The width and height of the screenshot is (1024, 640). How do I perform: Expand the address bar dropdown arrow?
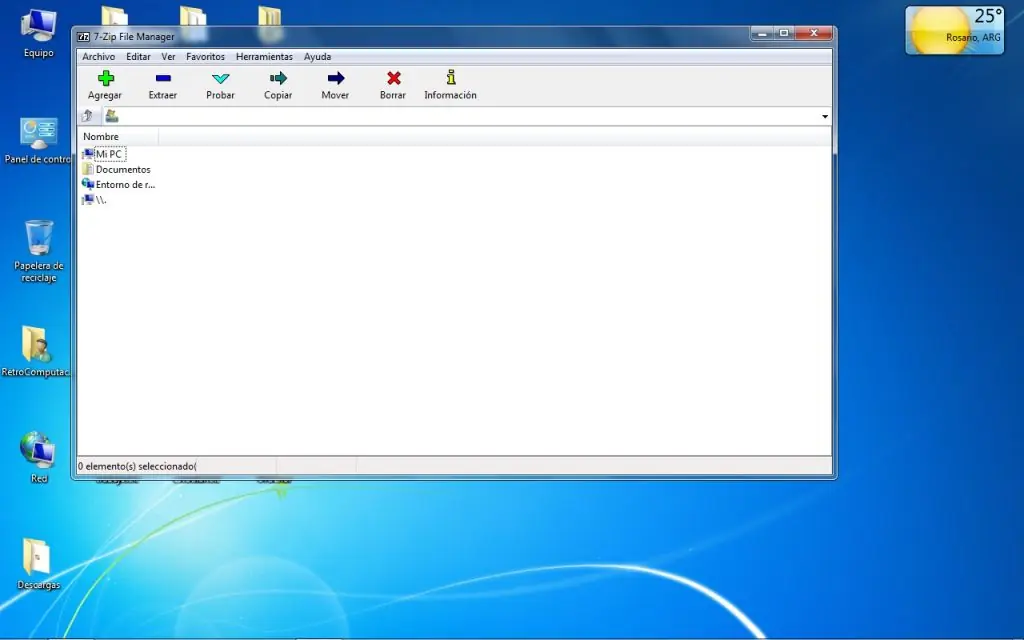(825, 116)
